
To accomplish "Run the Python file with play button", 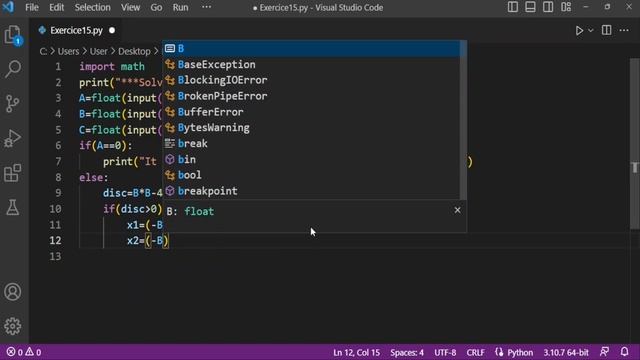I will 579,31.
